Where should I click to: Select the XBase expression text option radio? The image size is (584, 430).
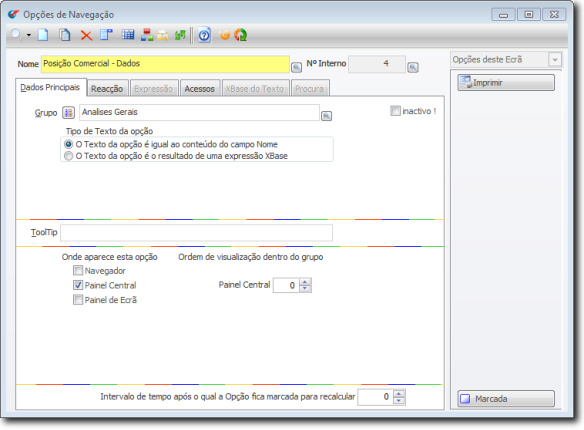(69, 156)
